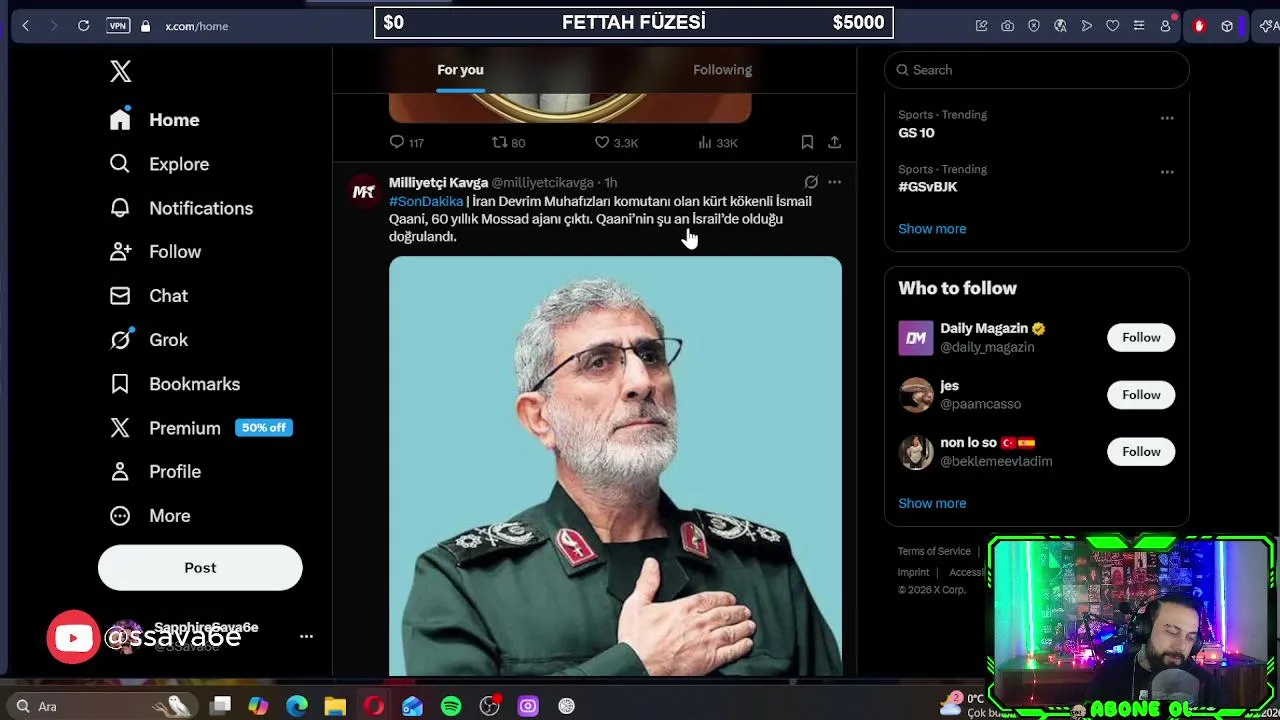Follow Daily Magazin account
The width and height of the screenshot is (1280, 720).
pos(1141,338)
